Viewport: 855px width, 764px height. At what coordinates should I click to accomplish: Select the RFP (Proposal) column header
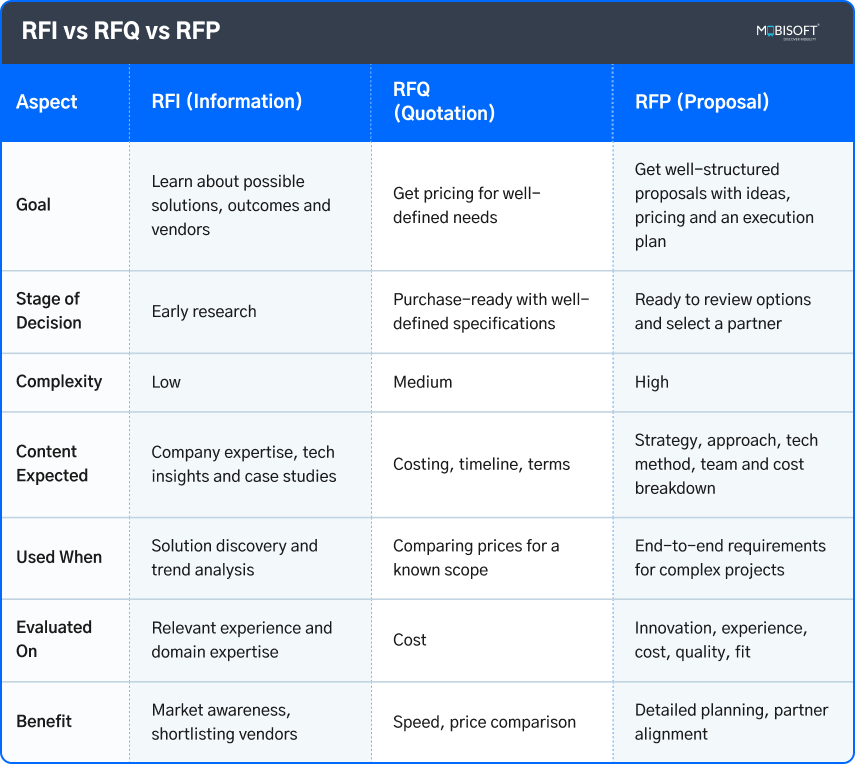[x=702, y=102]
